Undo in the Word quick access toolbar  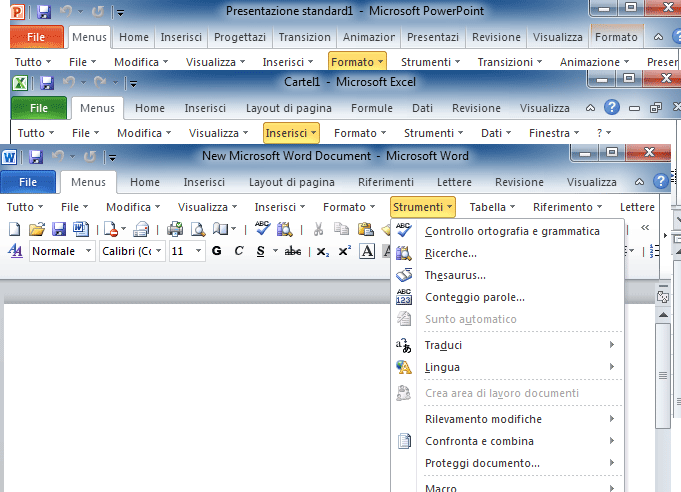58,156
